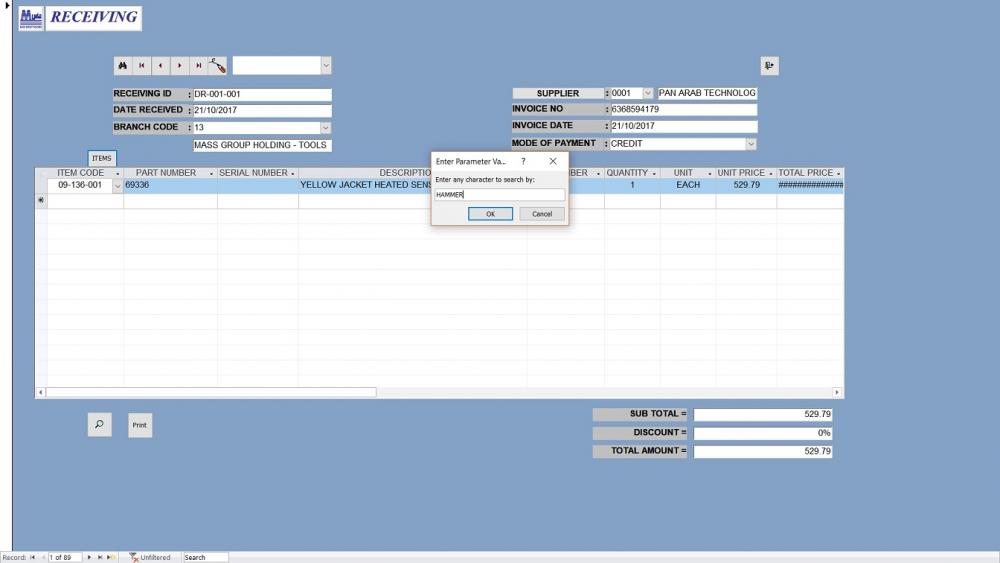Click the Total Amount value field
The width and height of the screenshot is (1000, 563).
[x=763, y=451]
